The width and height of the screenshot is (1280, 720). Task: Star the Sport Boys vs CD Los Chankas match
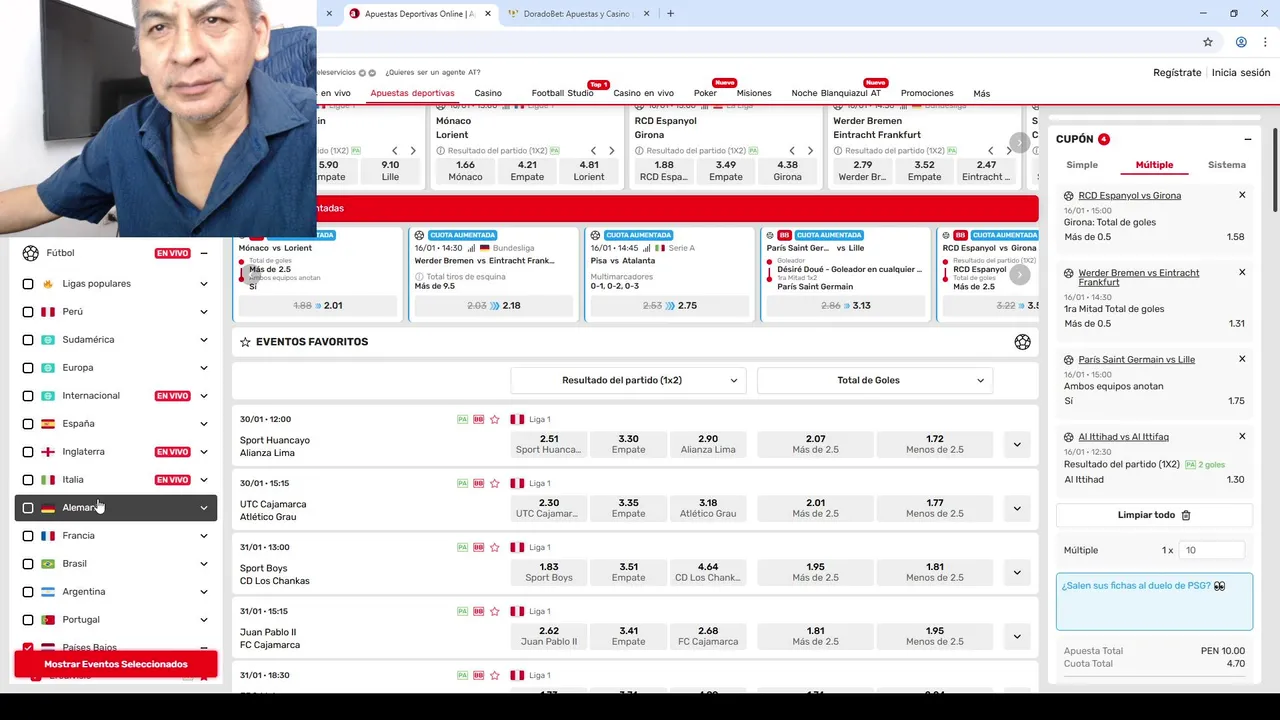(494, 547)
